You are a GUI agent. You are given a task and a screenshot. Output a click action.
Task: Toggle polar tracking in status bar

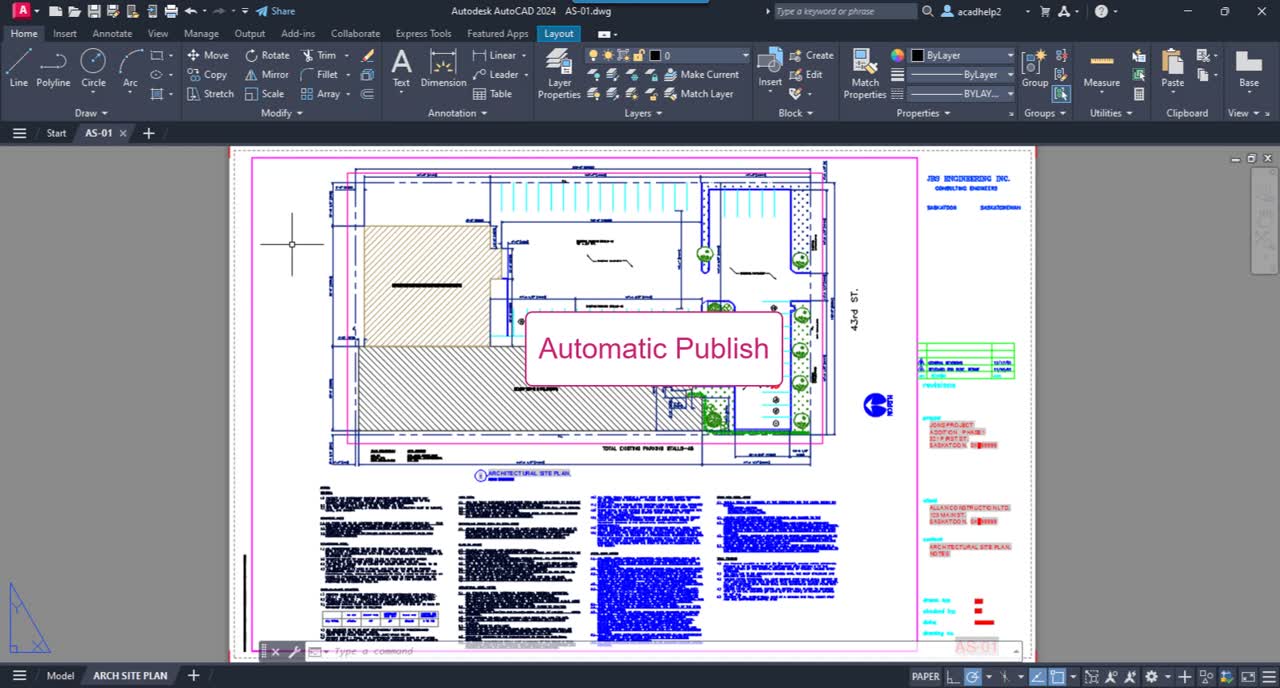point(972,677)
